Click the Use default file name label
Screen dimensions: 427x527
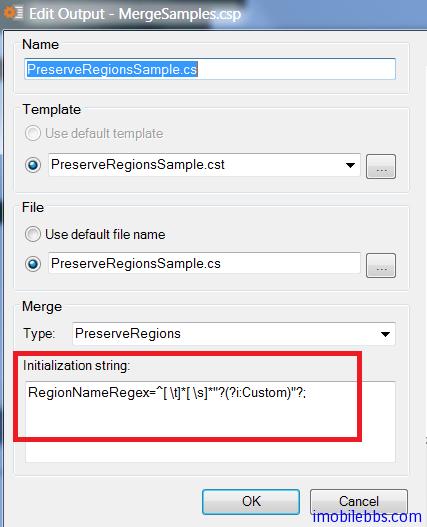[x=105, y=235]
